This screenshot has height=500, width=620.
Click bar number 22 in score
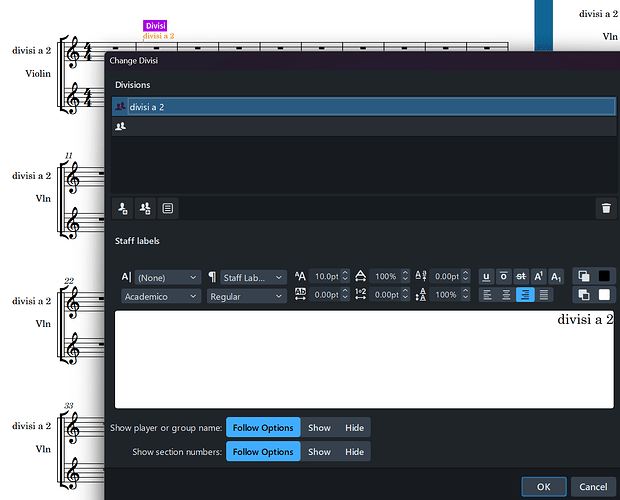69,281
